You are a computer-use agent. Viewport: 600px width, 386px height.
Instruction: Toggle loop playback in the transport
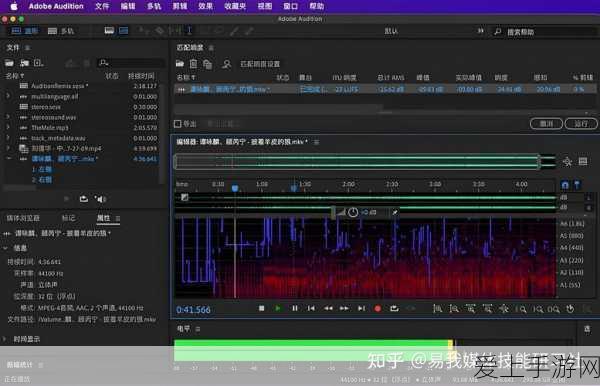pos(394,308)
